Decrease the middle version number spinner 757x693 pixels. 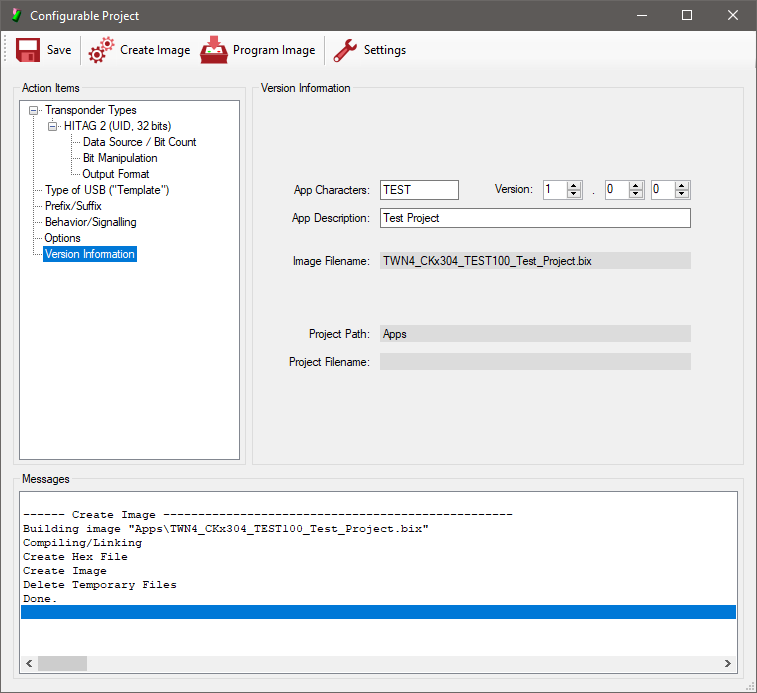coord(635,194)
